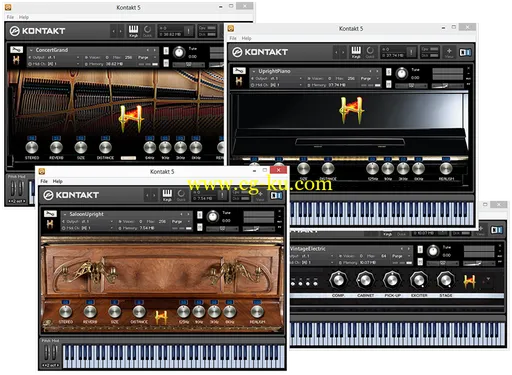The height and width of the screenshot is (375, 512).
Task: Open File menu in SaloonUpright window
Action: click(44, 181)
